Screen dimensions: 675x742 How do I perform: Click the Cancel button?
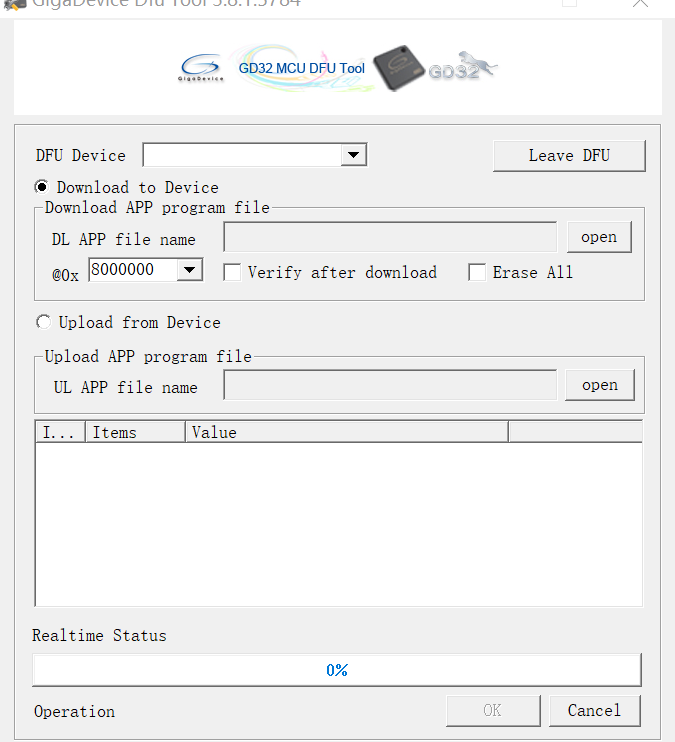(x=595, y=710)
